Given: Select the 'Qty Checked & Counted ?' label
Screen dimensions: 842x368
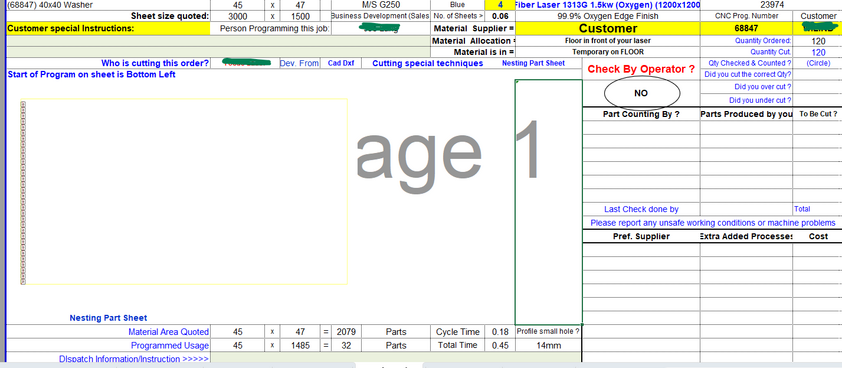Looking at the screenshot, I should click(x=750, y=63).
